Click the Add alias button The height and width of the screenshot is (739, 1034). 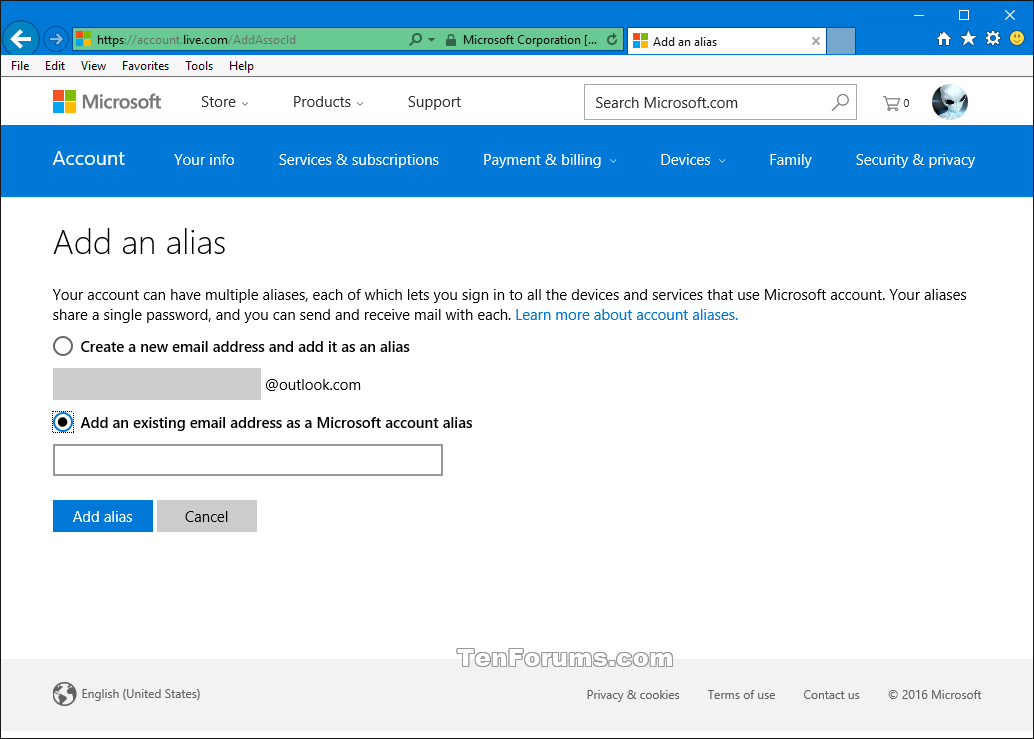pyautogui.click(x=102, y=516)
